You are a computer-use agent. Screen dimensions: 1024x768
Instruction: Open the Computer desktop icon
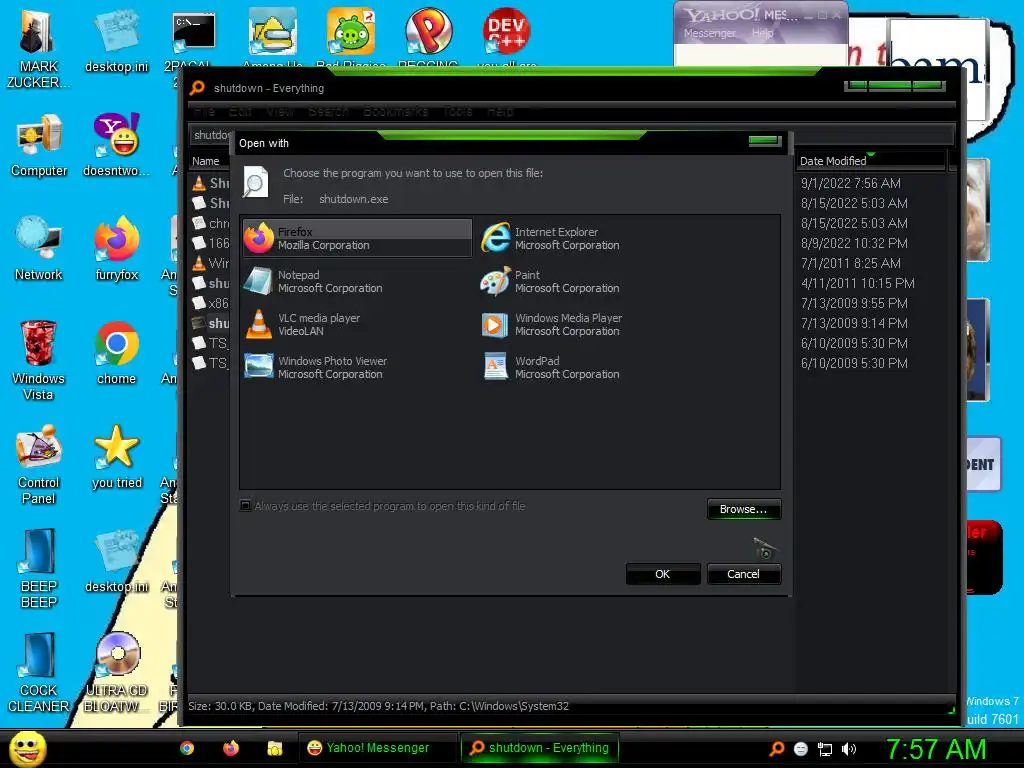tap(39, 146)
